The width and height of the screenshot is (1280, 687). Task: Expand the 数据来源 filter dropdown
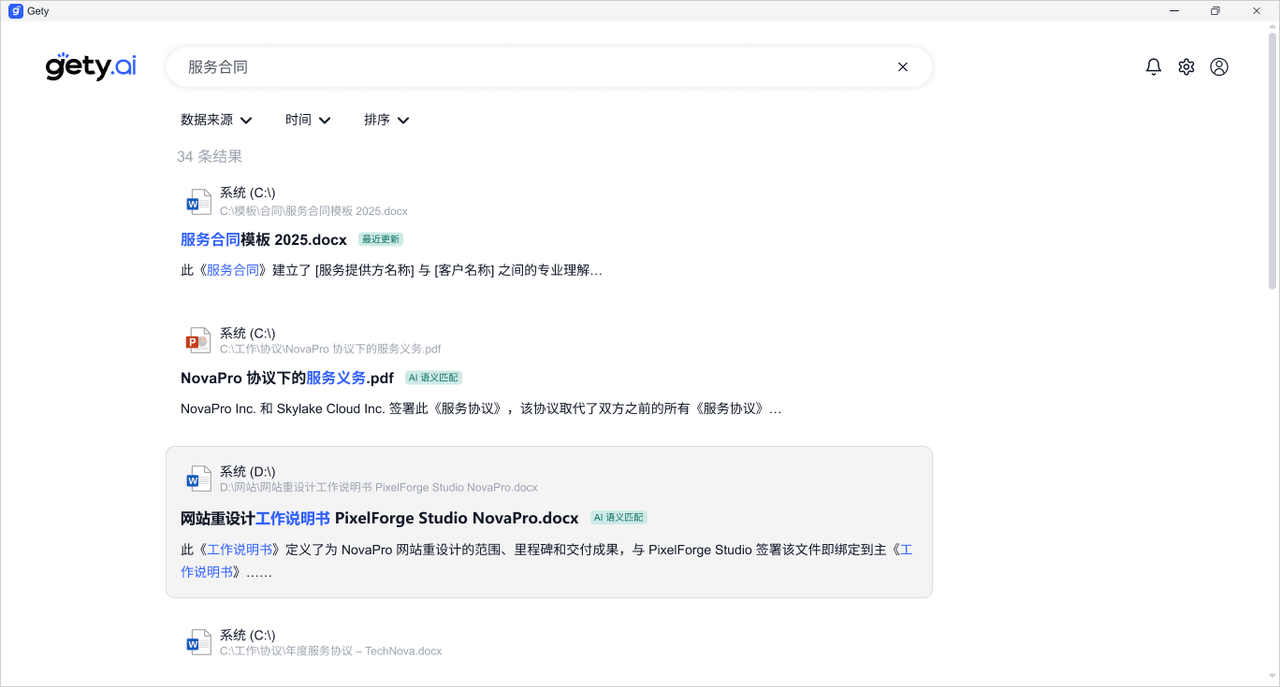(x=216, y=120)
